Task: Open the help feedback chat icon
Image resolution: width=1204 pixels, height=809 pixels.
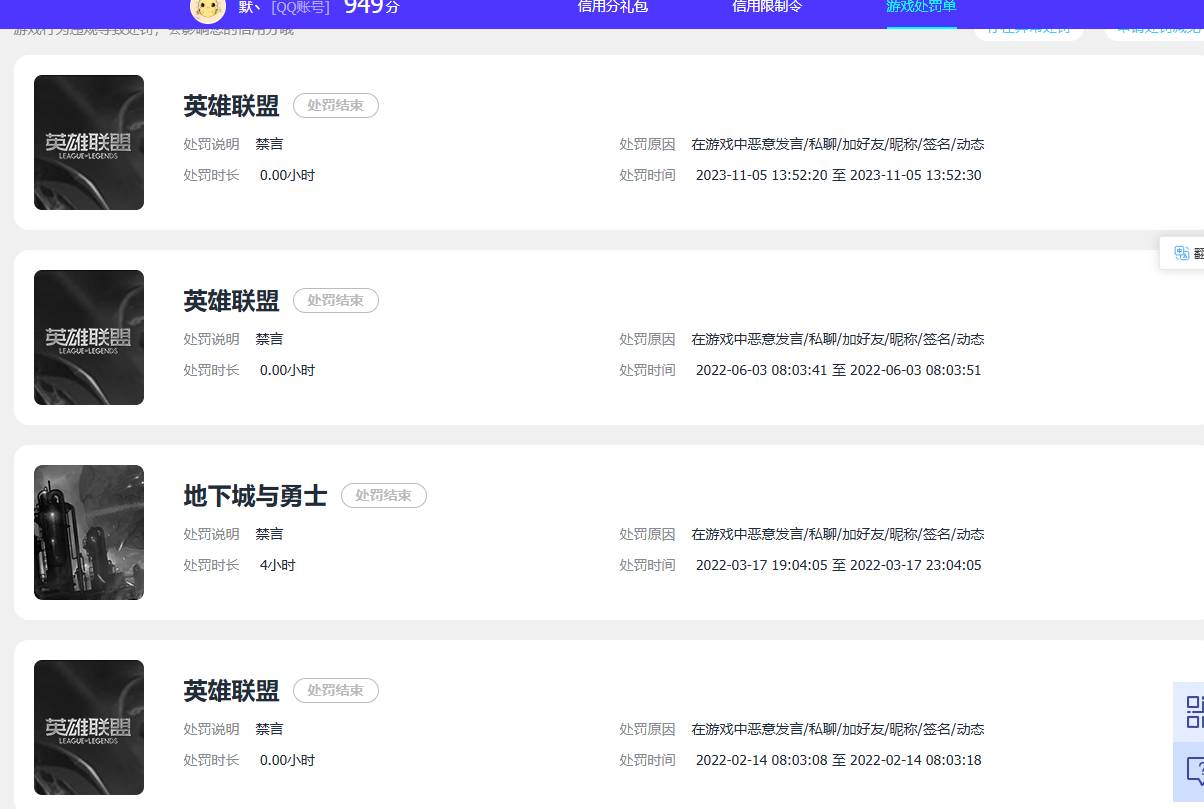Action: 1194,771
